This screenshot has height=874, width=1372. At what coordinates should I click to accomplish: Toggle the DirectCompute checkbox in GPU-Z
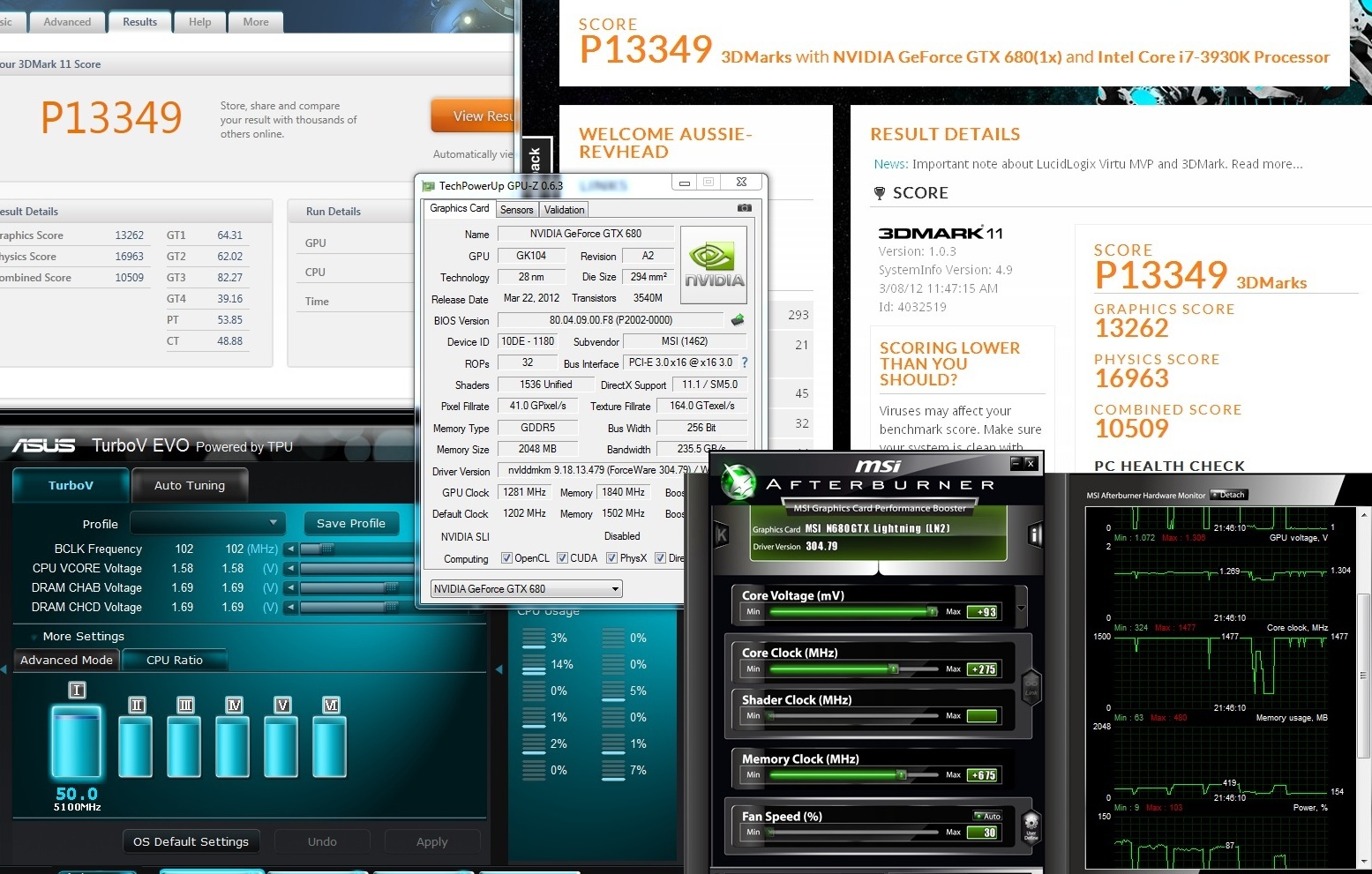coord(660,557)
